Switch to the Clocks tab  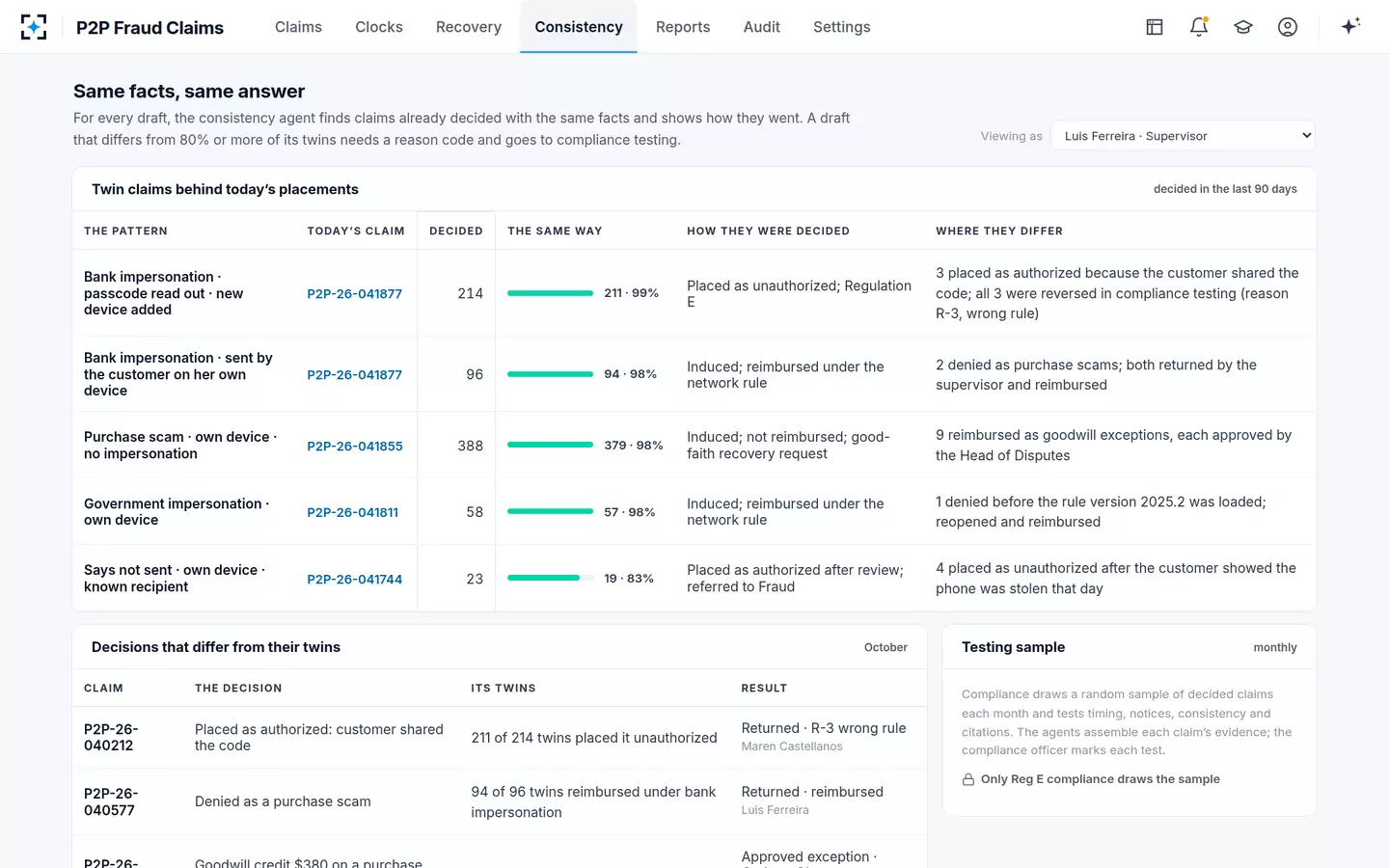coord(379,27)
